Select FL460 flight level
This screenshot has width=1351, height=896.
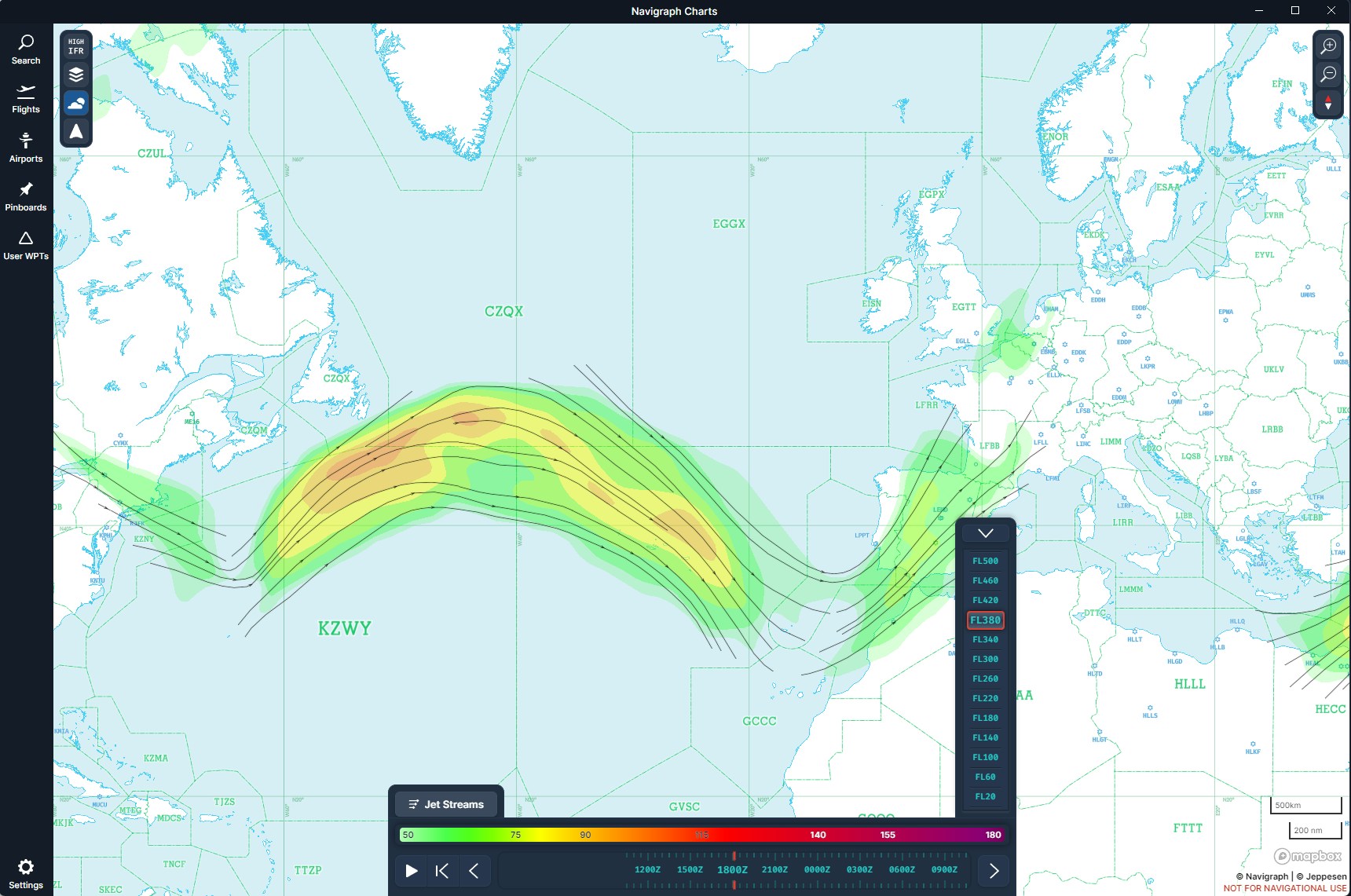(985, 580)
